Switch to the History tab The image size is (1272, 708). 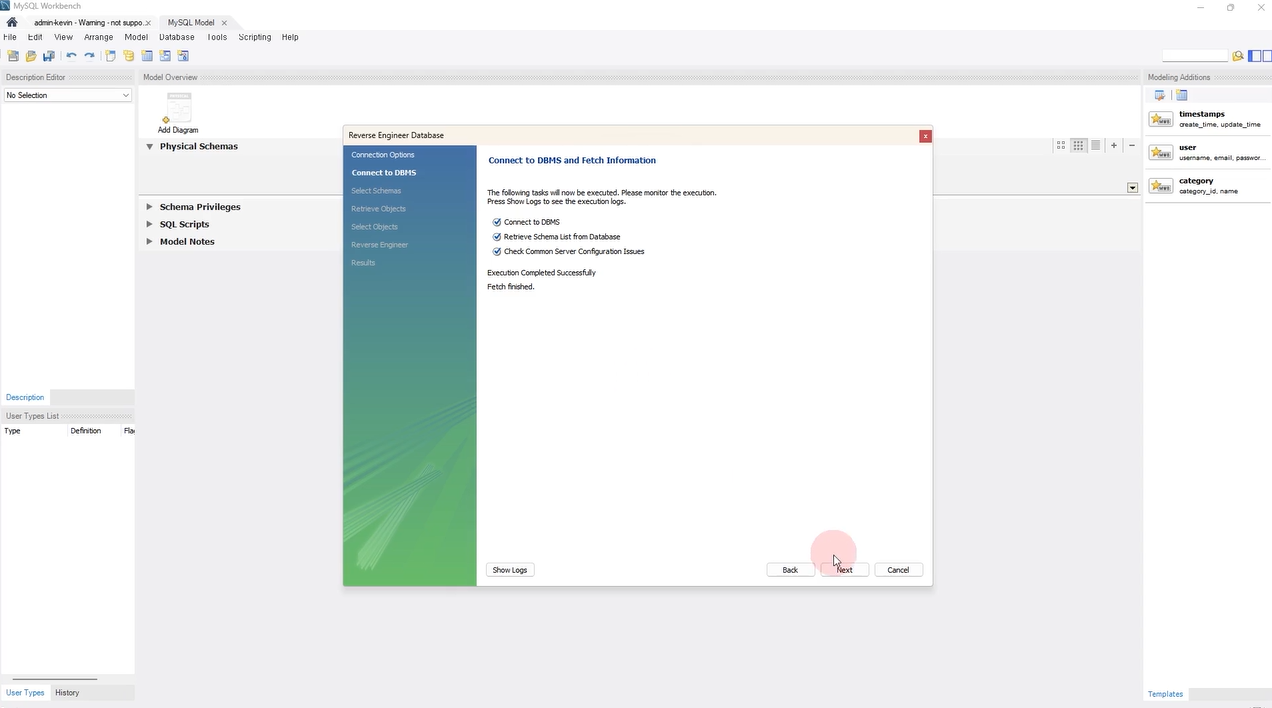pos(67,692)
